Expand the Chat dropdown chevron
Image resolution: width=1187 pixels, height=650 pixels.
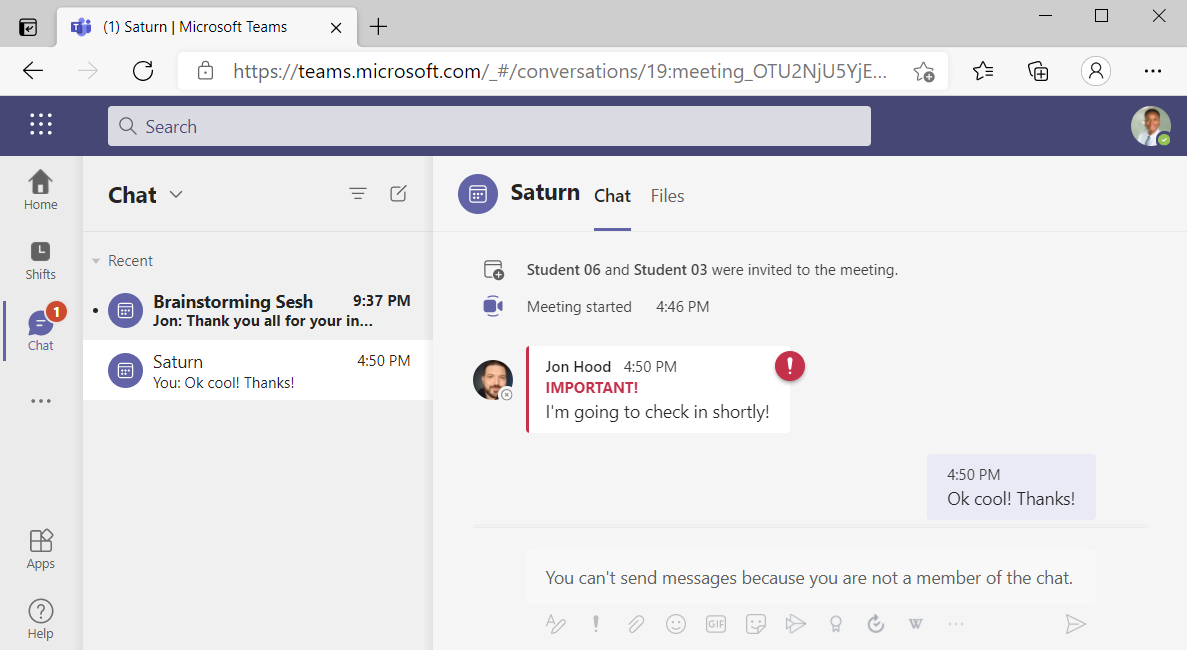176,194
